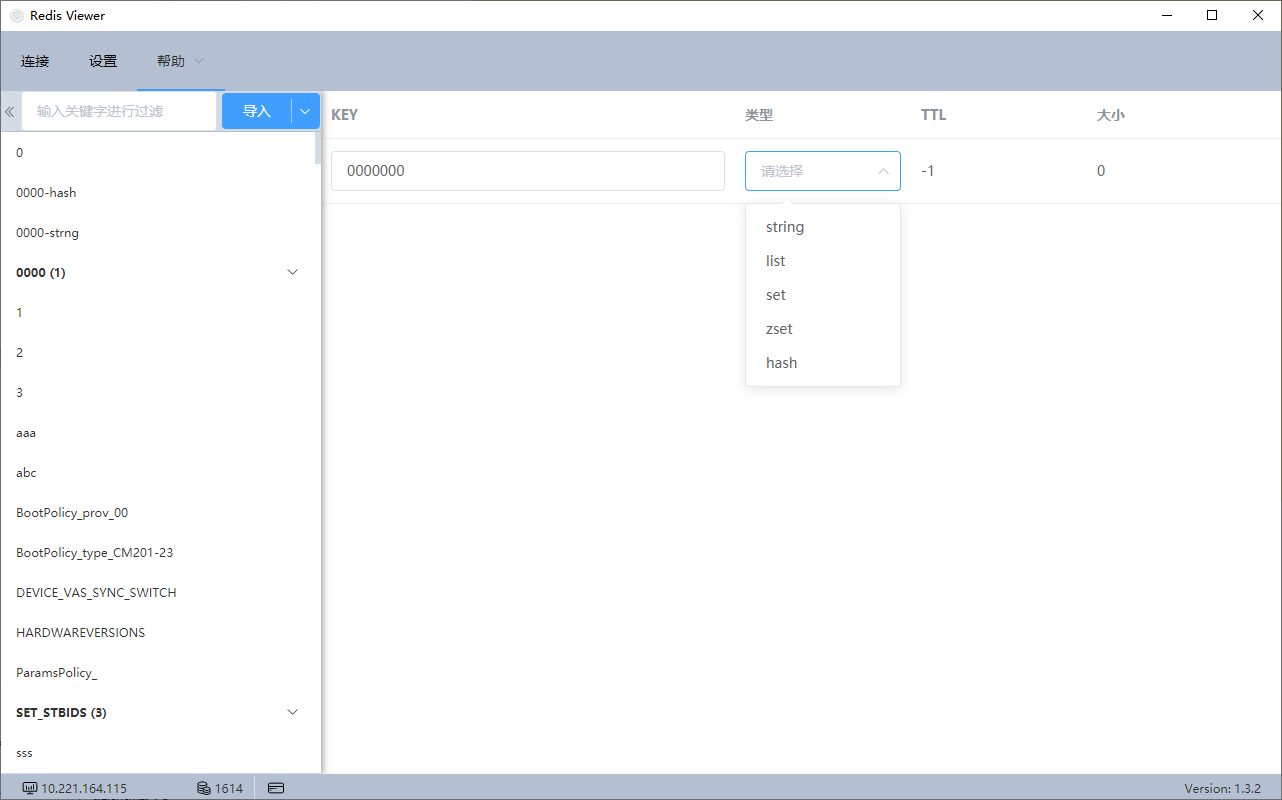
Task: Focus the keyword filter input field
Action: pos(119,111)
